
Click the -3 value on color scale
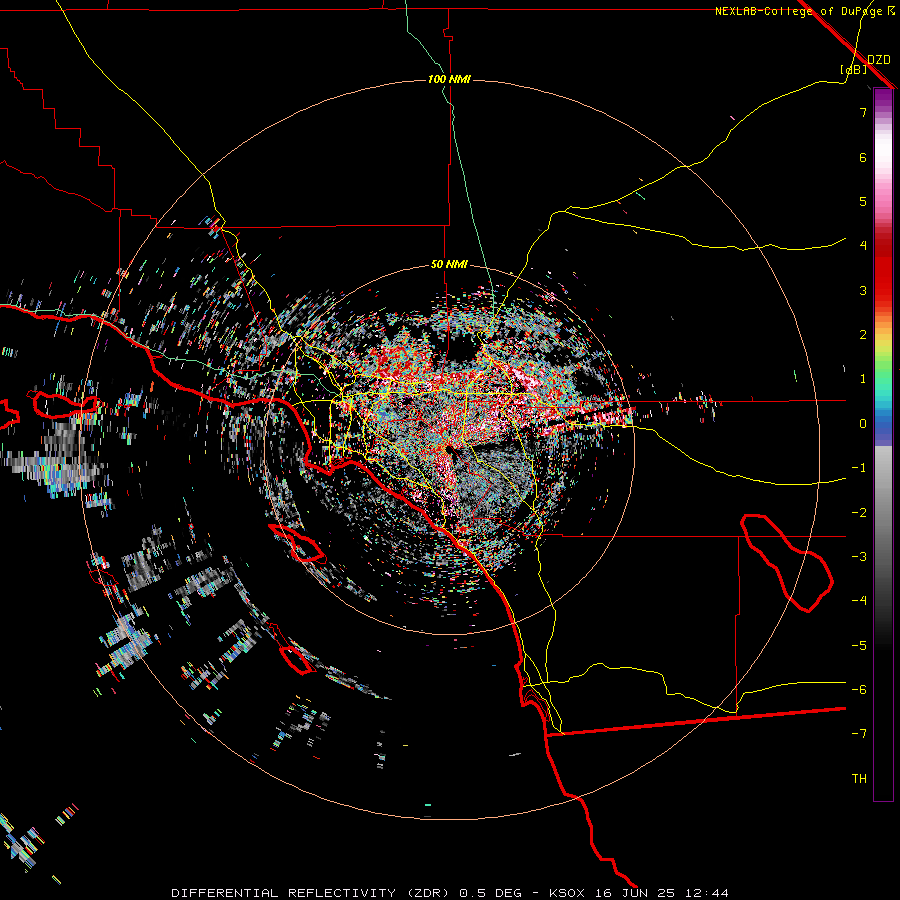click(859, 557)
